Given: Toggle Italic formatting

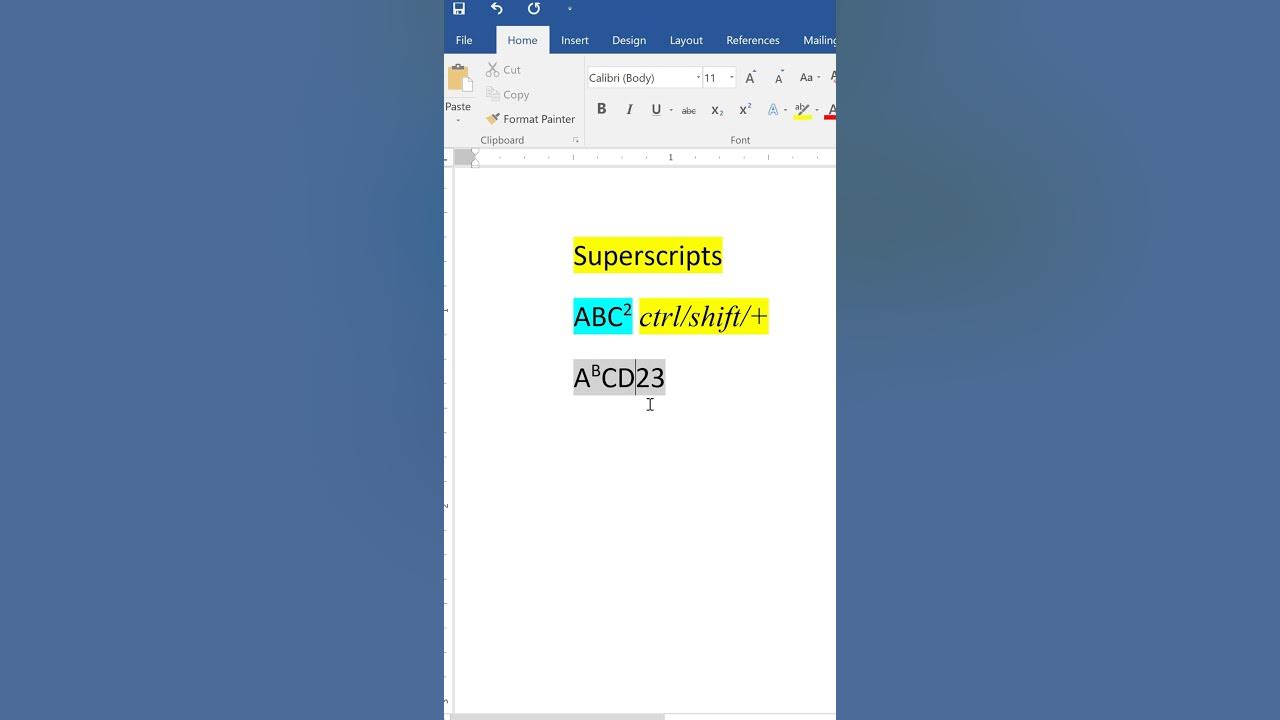Looking at the screenshot, I should pyautogui.click(x=629, y=110).
